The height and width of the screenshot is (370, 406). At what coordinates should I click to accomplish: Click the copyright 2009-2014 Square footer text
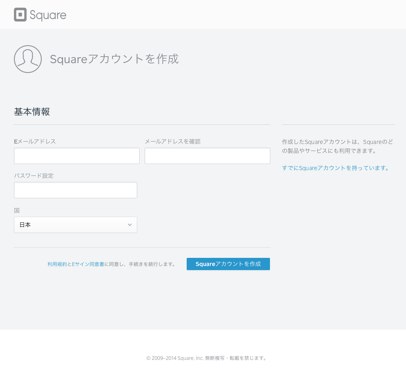(x=206, y=358)
